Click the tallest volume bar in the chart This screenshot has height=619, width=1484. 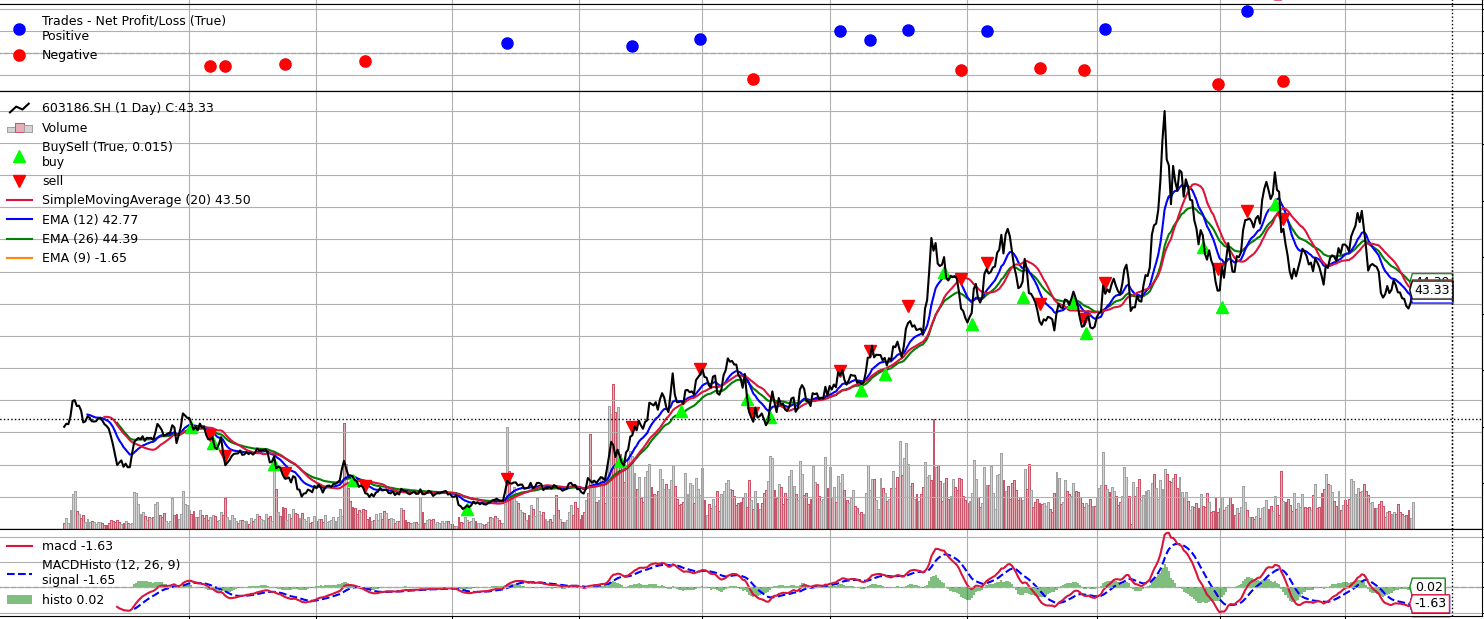(x=613, y=386)
